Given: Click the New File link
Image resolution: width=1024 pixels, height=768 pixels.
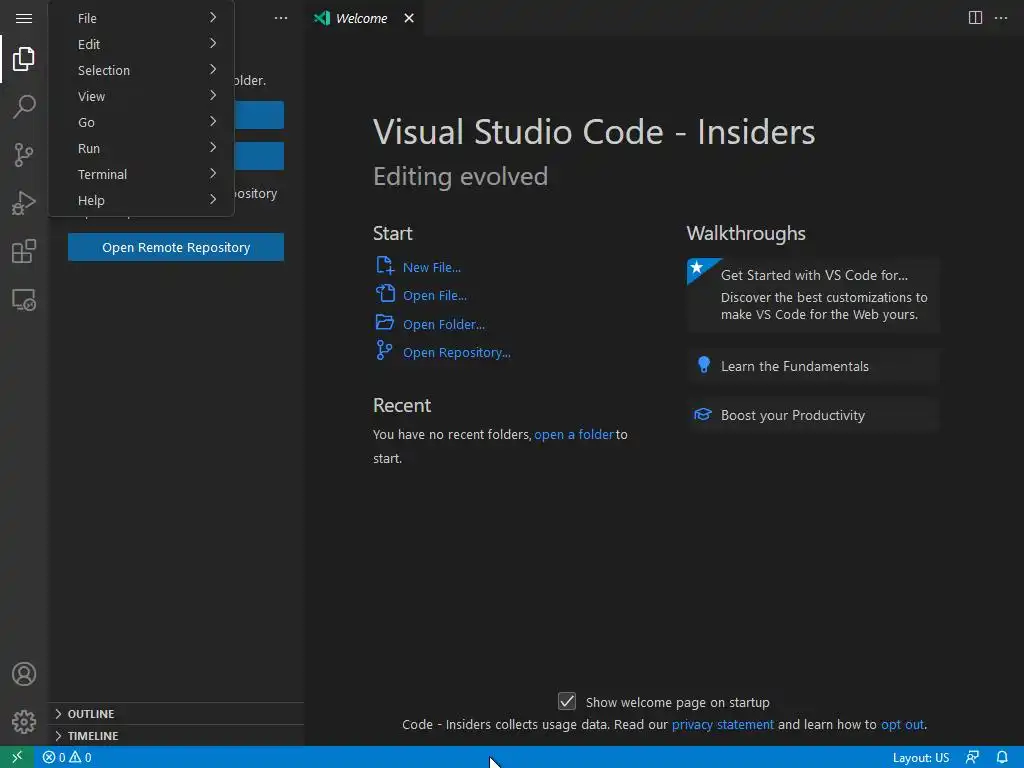Looking at the screenshot, I should 431,267.
